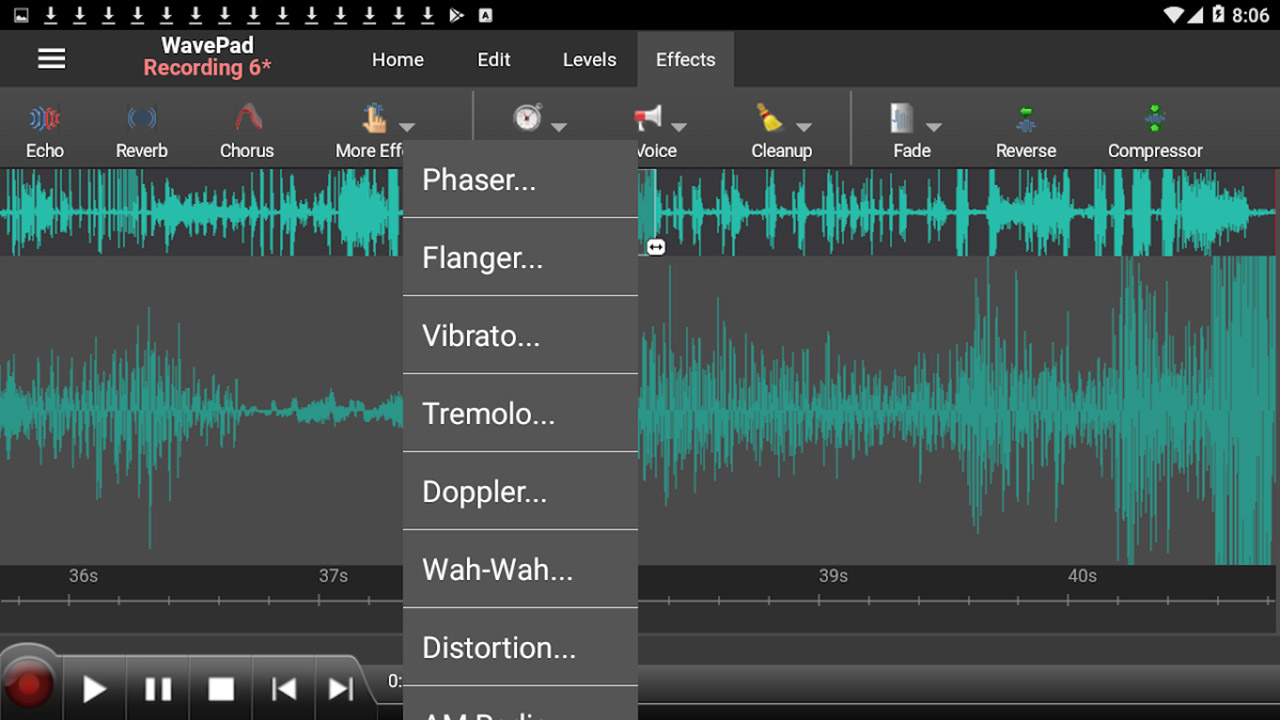1280x720 pixels.
Task: Pause audio playback
Action: [x=157, y=688]
